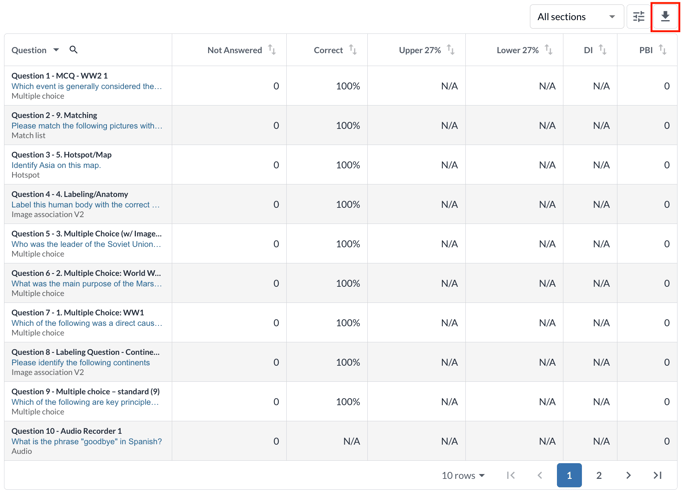Open the 10 rows per page dropdown
Image resolution: width=688 pixels, height=497 pixels.
[463, 476]
